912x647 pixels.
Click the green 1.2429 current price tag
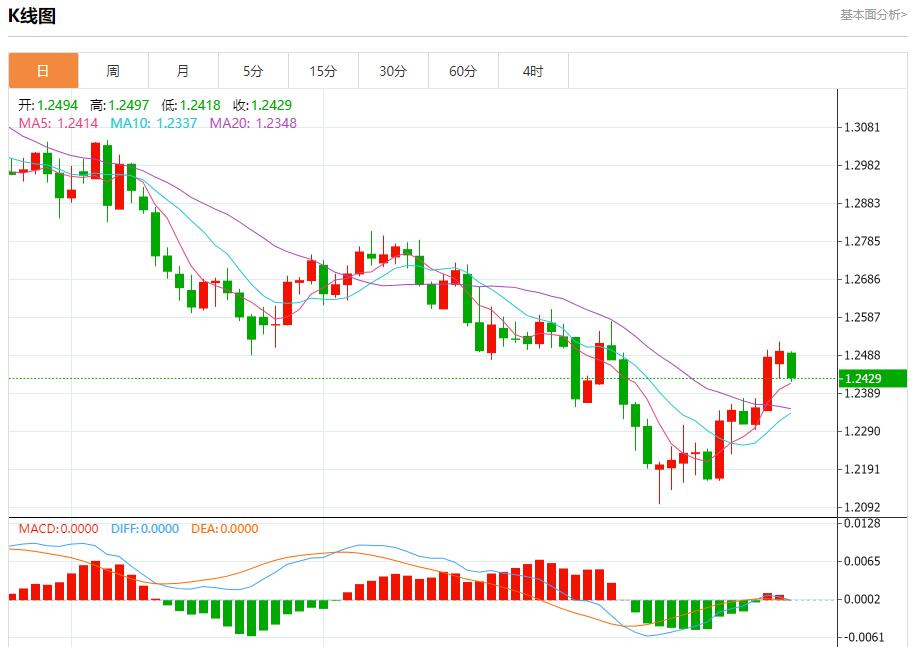click(x=871, y=378)
